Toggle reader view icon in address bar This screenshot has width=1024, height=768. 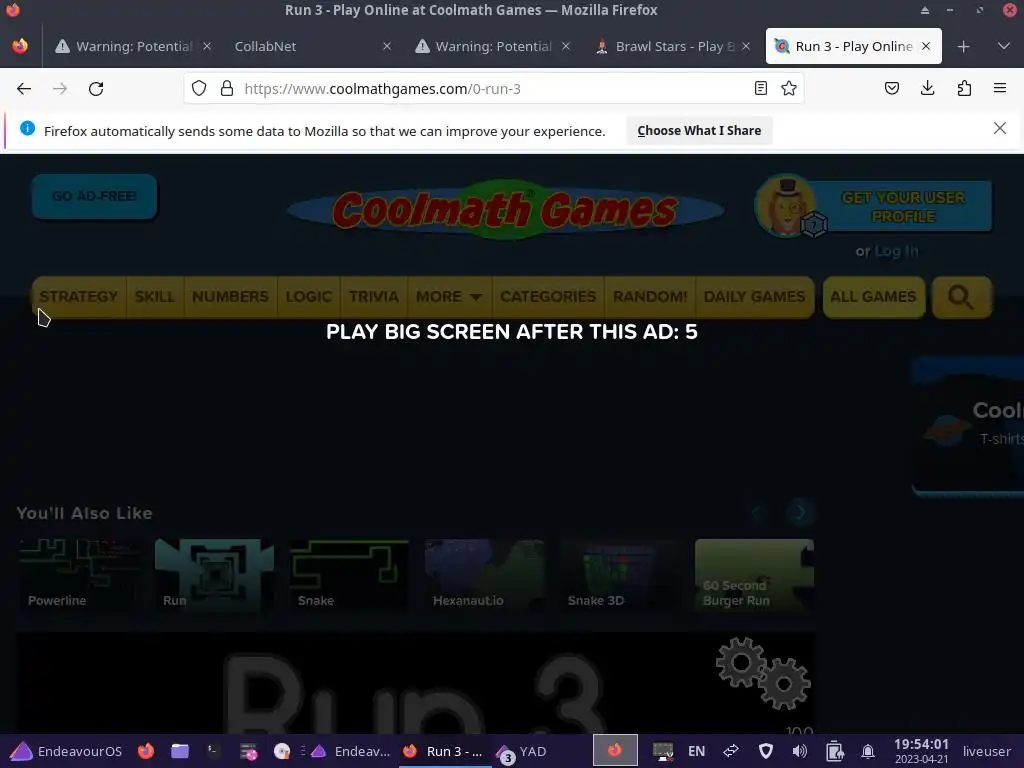pyautogui.click(x=761, y=88)
